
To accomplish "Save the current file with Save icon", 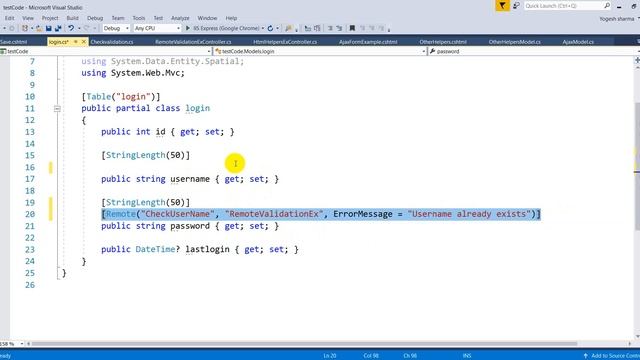I will point(49,28).
